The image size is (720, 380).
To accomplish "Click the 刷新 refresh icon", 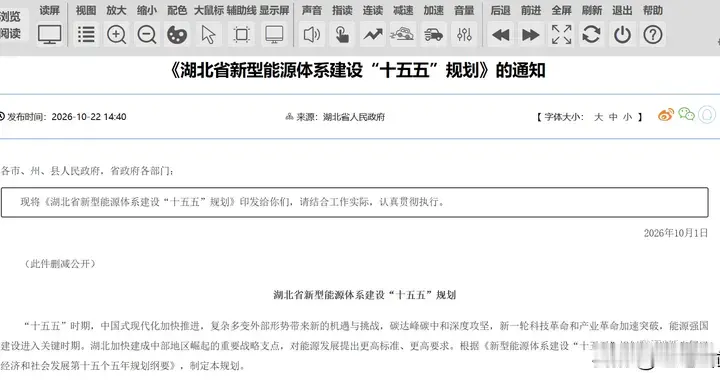I will pos(591,34).
